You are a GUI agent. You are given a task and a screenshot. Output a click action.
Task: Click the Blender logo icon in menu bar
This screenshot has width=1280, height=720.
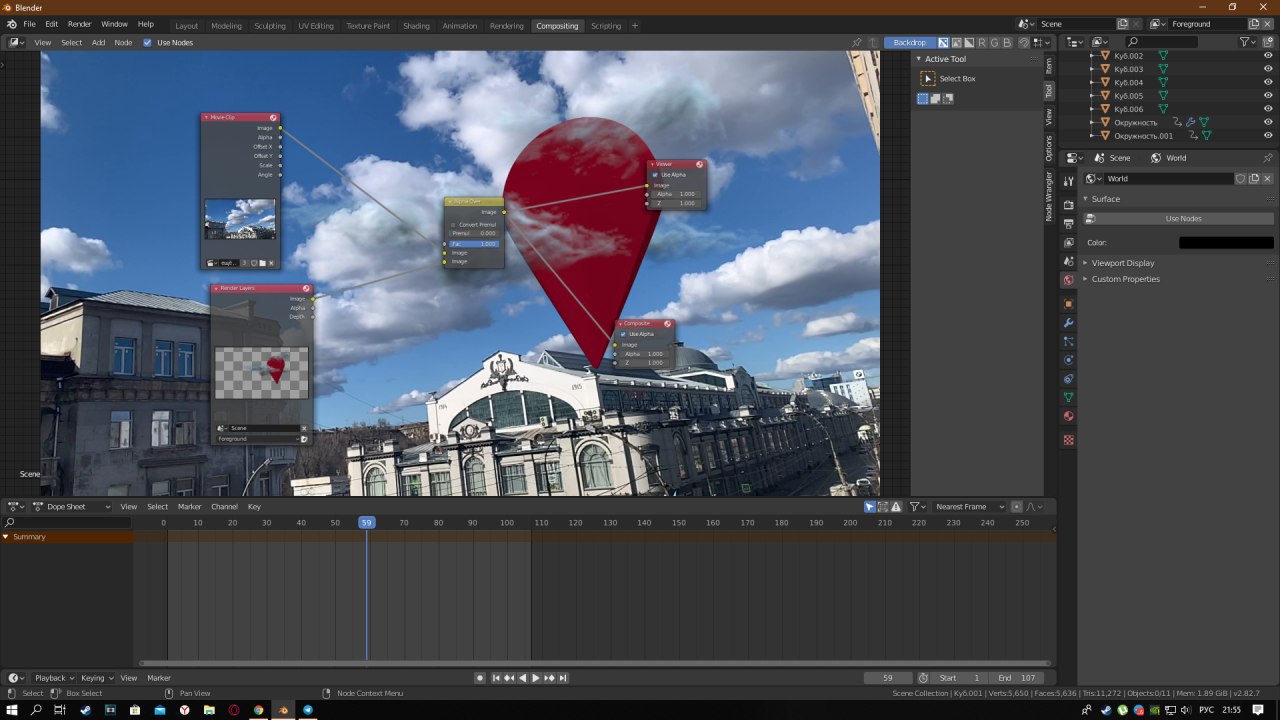tap(11, 24)
